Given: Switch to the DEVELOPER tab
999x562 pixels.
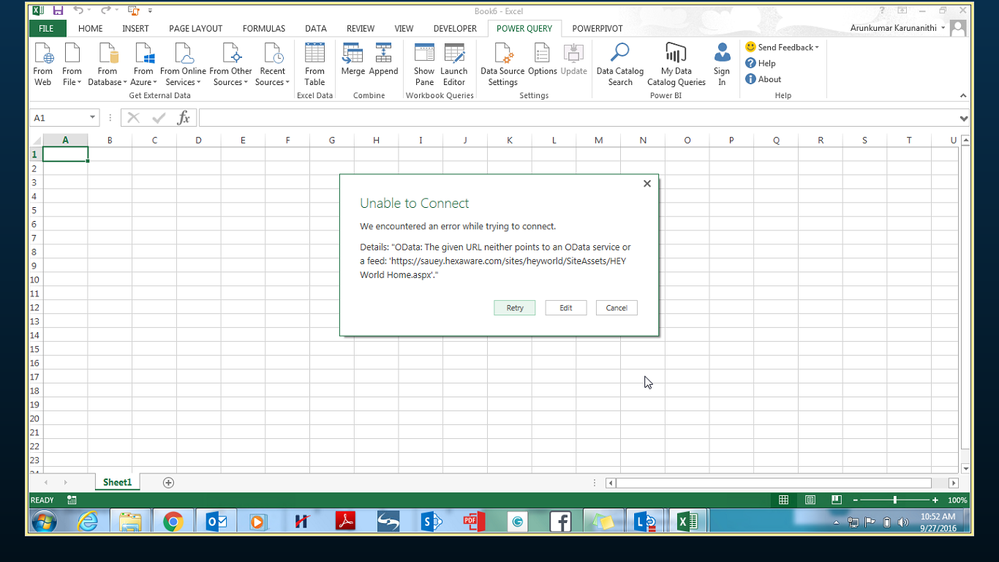Looking at the screenshot, I should [455, 29].
